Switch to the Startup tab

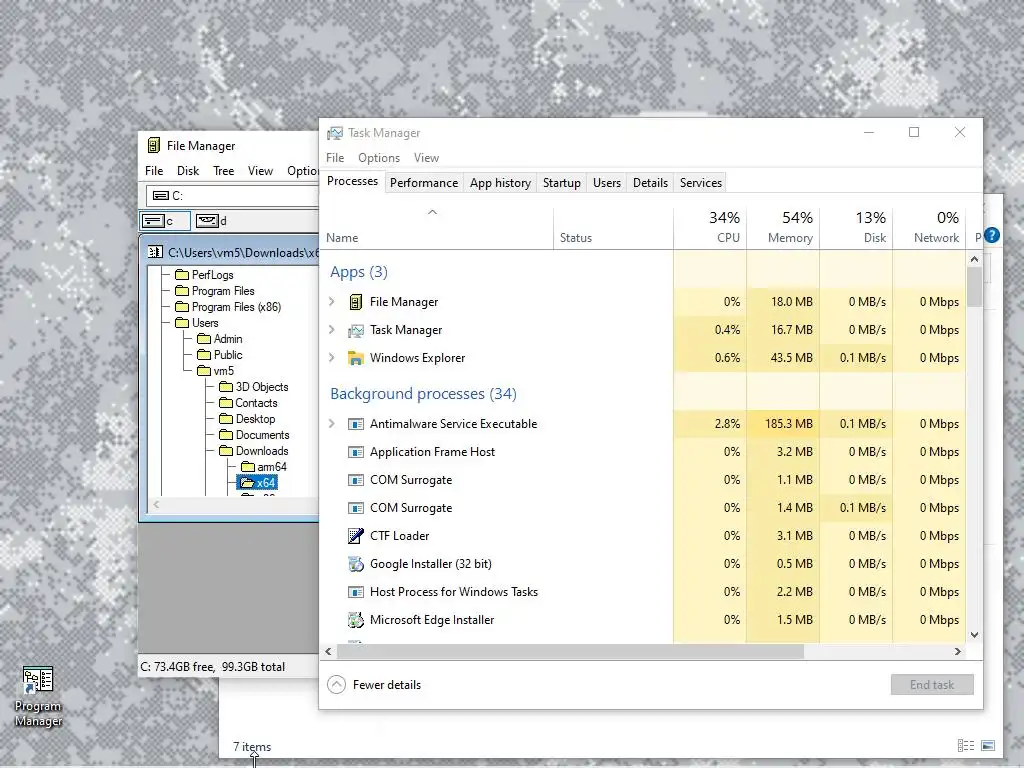tap(562, 183)
